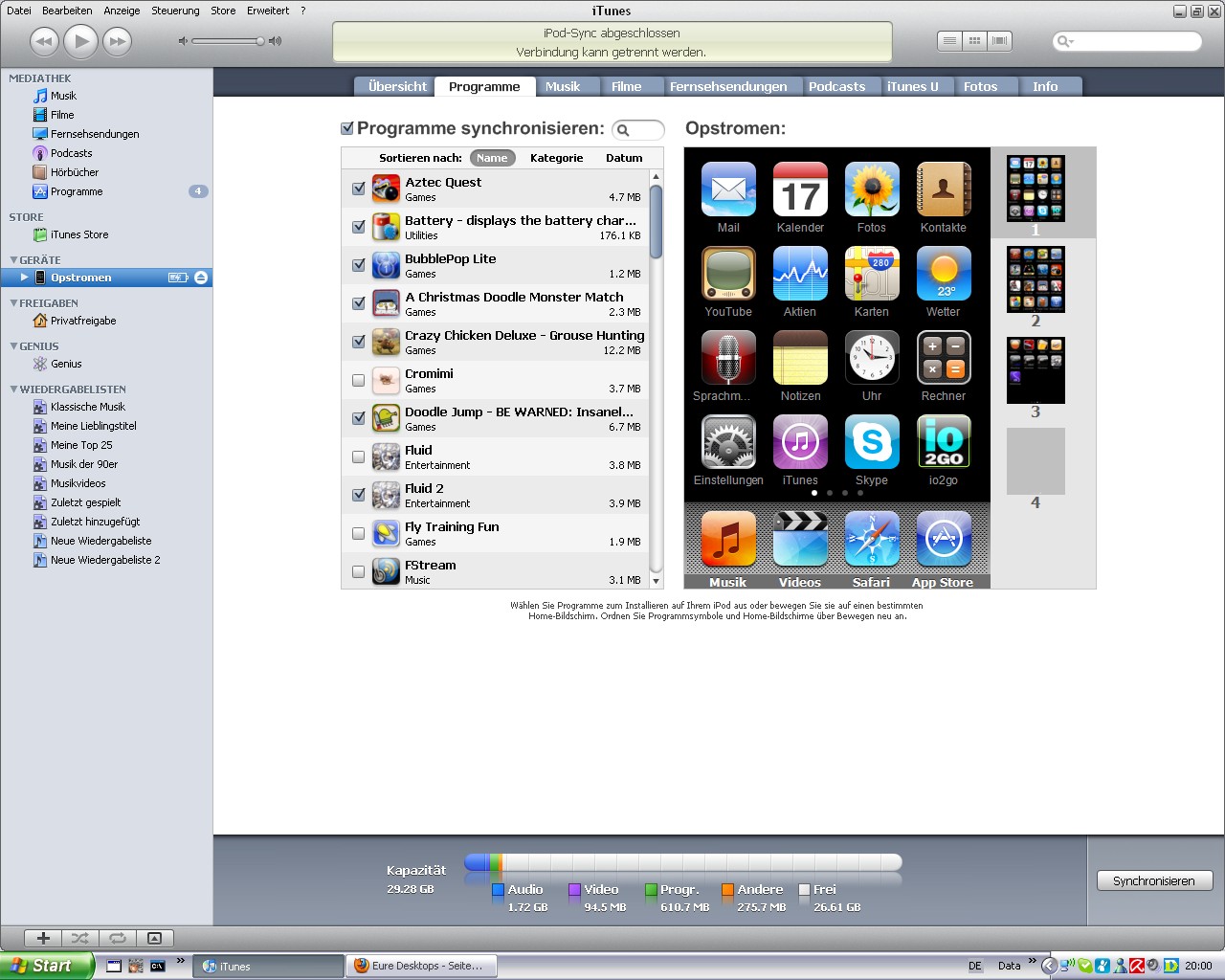The height and width of the screenshot is (980, 1225).
Task: Click the repeat icon at bottom left
Action: (x=118, y=938)
